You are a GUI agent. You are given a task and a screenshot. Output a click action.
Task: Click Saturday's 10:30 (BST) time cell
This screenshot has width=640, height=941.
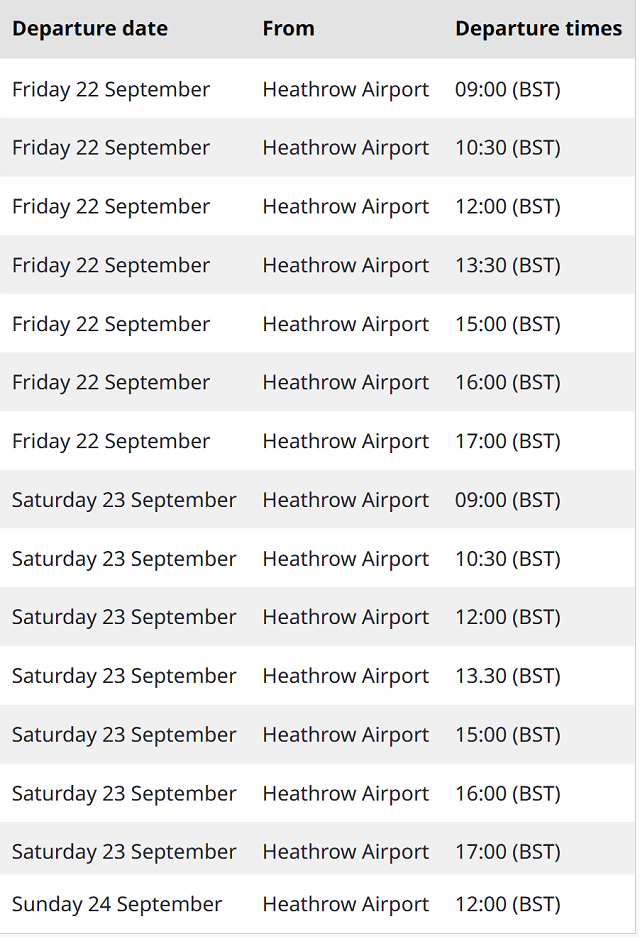(507, 559)
